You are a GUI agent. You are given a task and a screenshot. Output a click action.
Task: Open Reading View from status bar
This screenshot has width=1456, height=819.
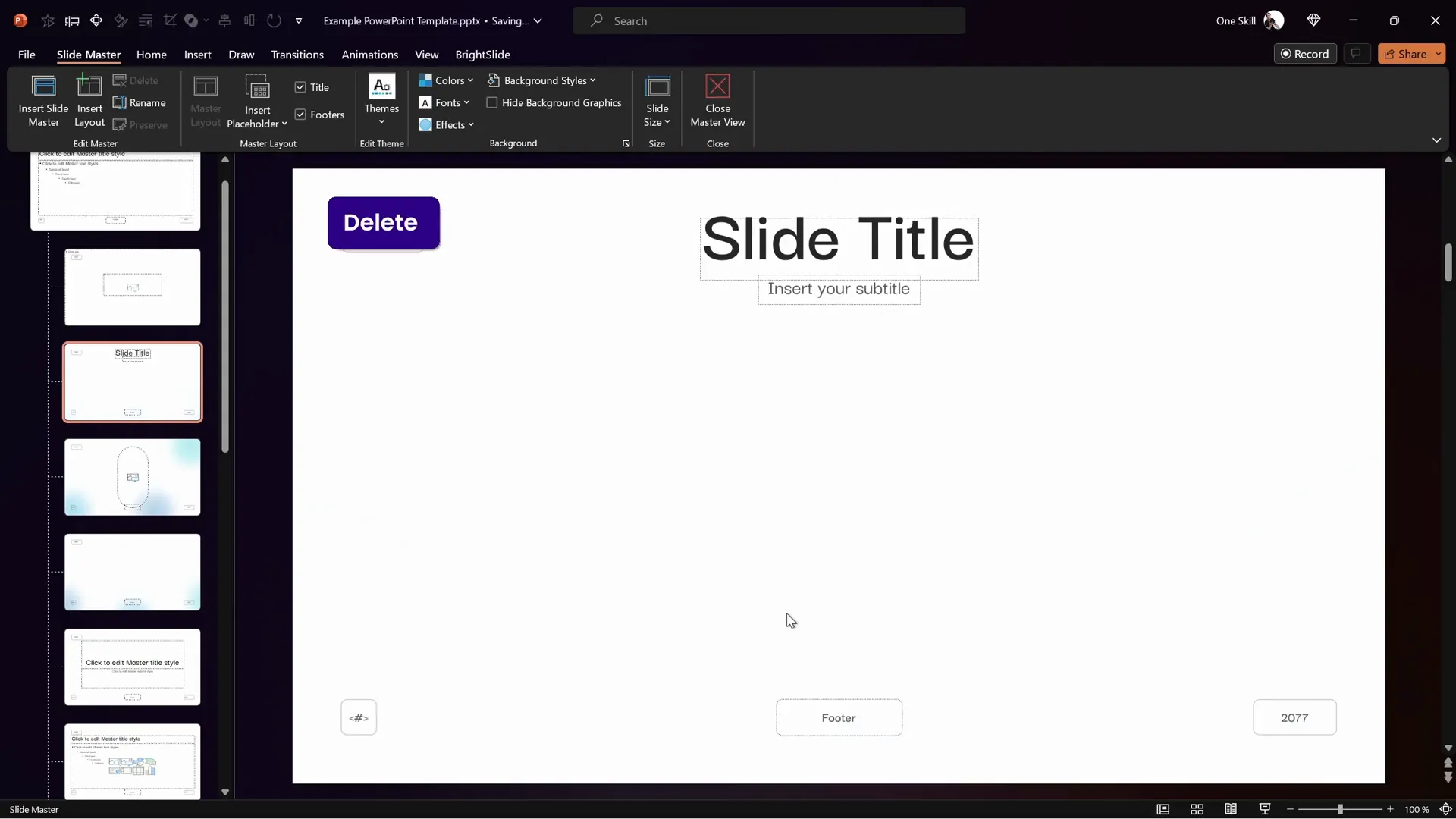point(1231,809)
